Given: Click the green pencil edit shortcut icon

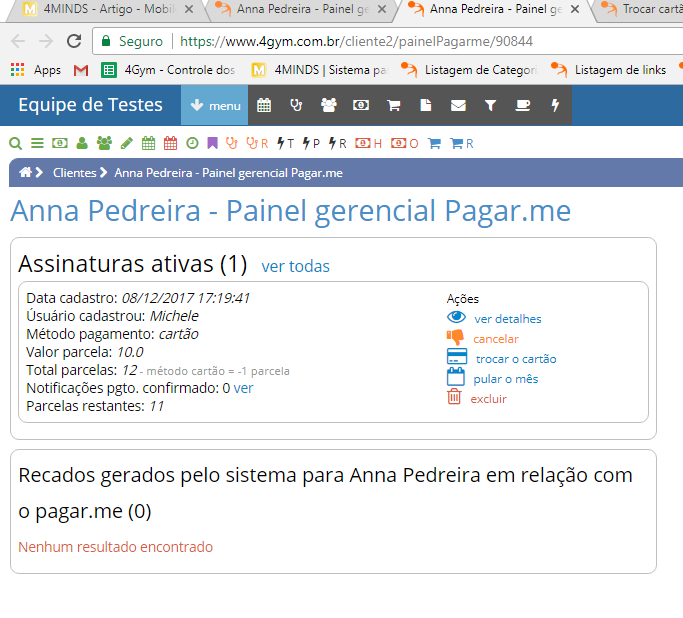Looking at the screenshot, I should pos(126,143).
